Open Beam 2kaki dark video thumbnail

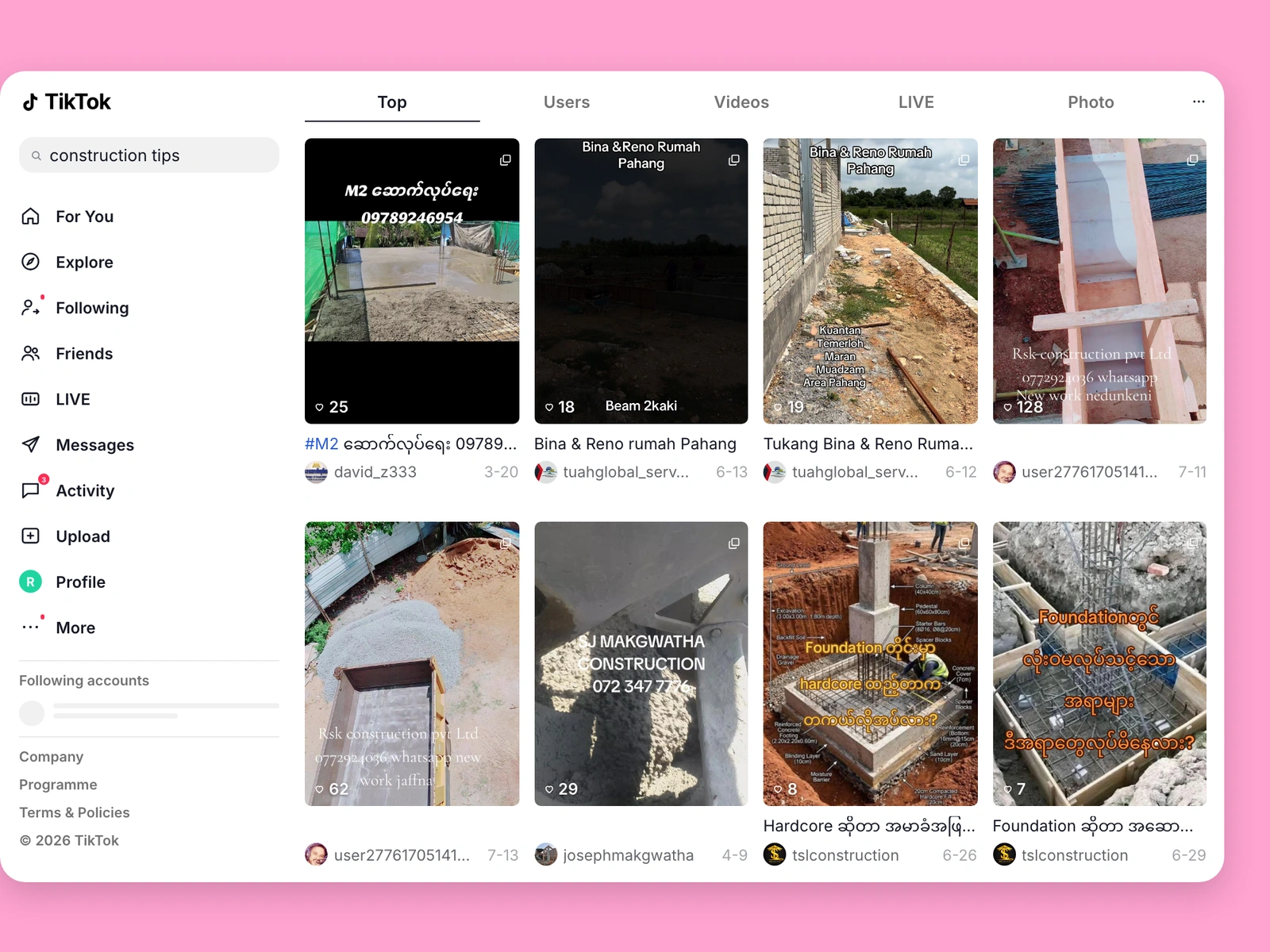click(641, 281)
